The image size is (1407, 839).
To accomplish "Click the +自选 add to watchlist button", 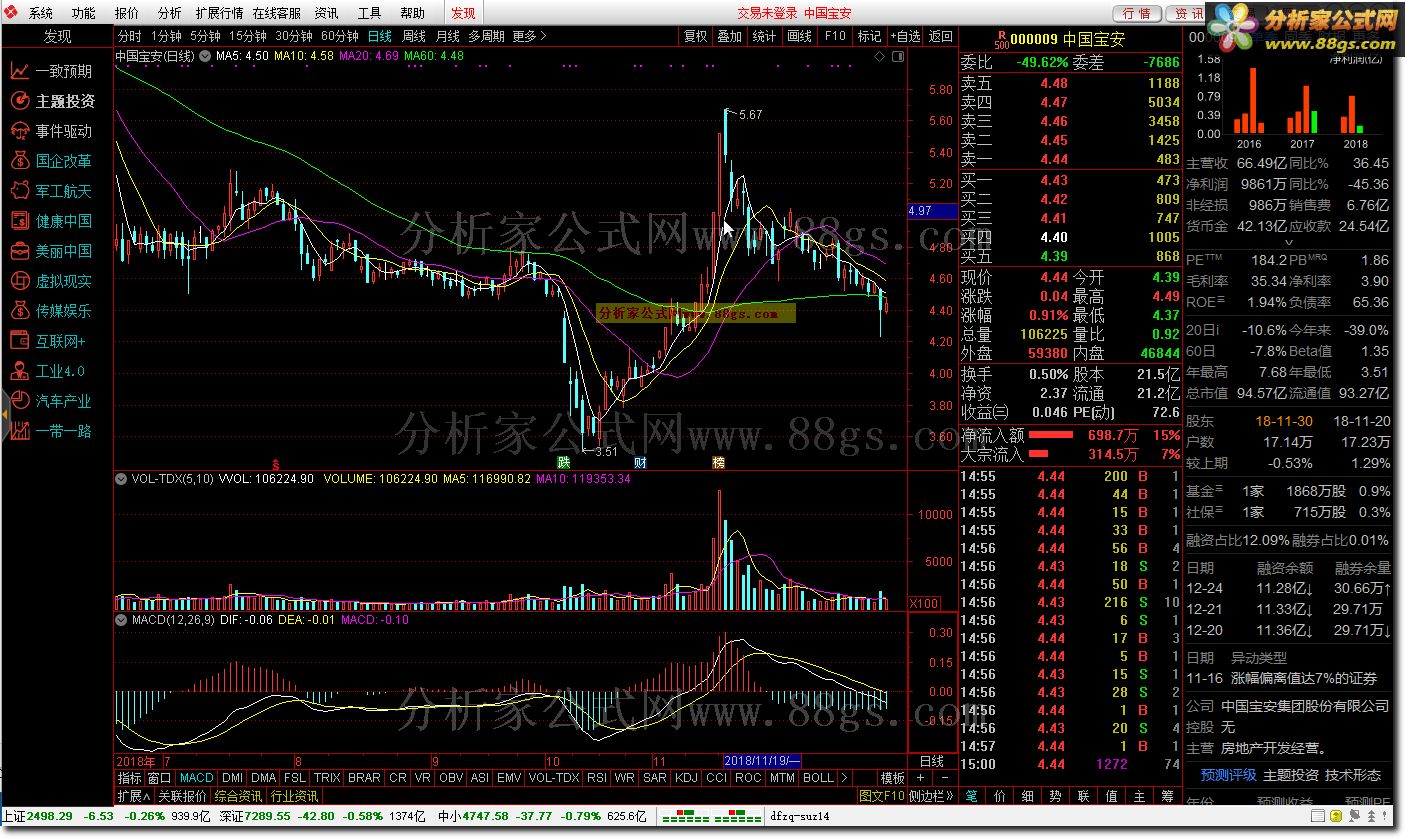I will point(904,36).
